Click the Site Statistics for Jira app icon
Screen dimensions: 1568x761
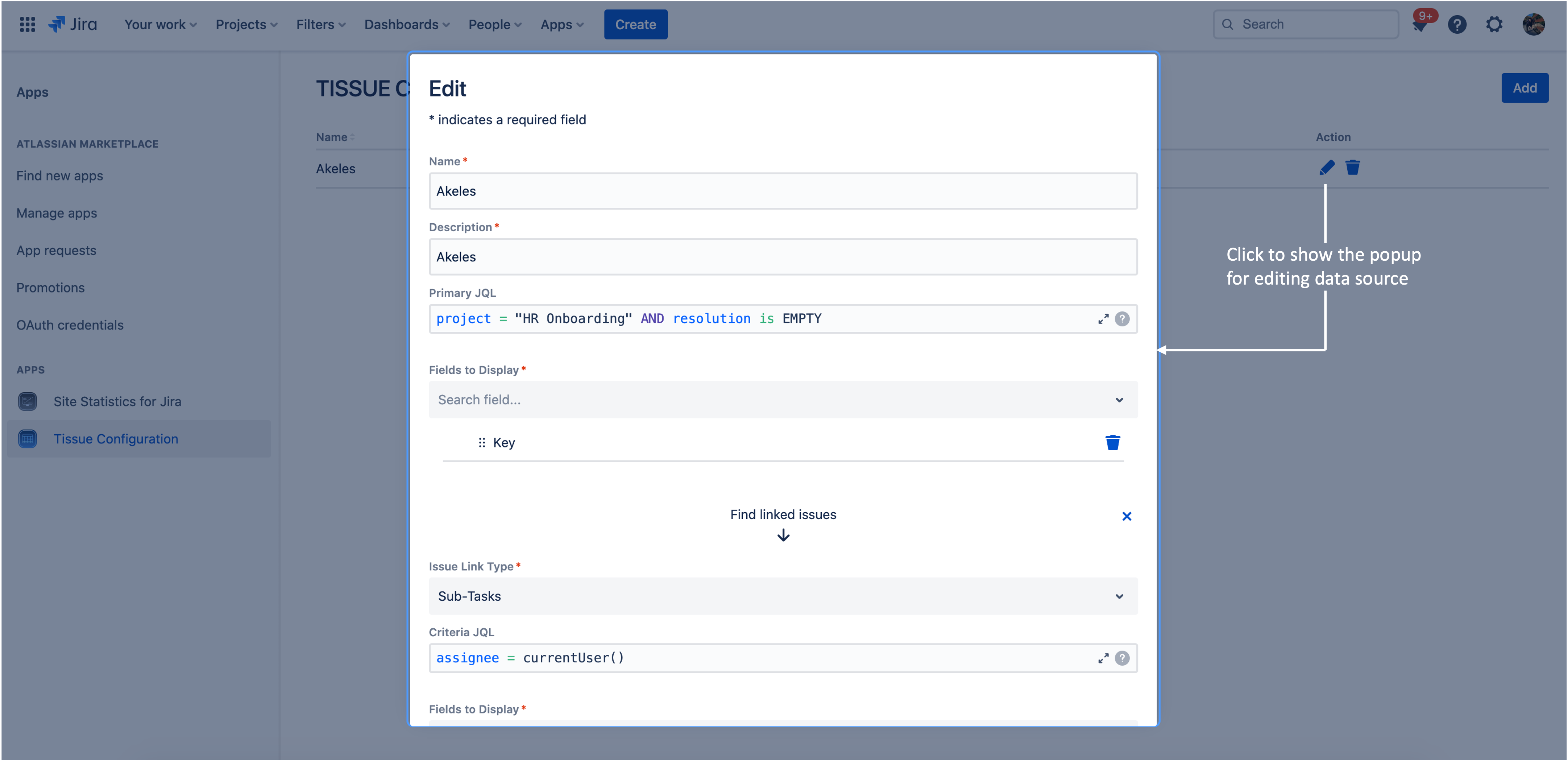pyautogui.click(x=28, y=402)
